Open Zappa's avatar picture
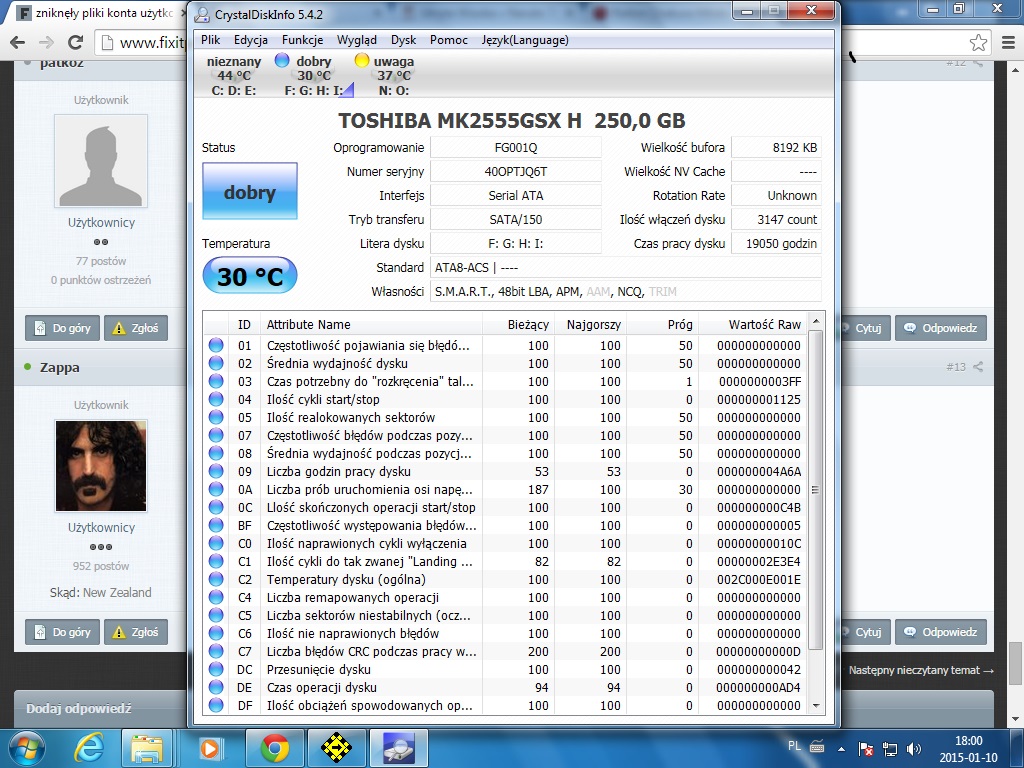Screen dimensions: 1024x768 click(101, 466)
